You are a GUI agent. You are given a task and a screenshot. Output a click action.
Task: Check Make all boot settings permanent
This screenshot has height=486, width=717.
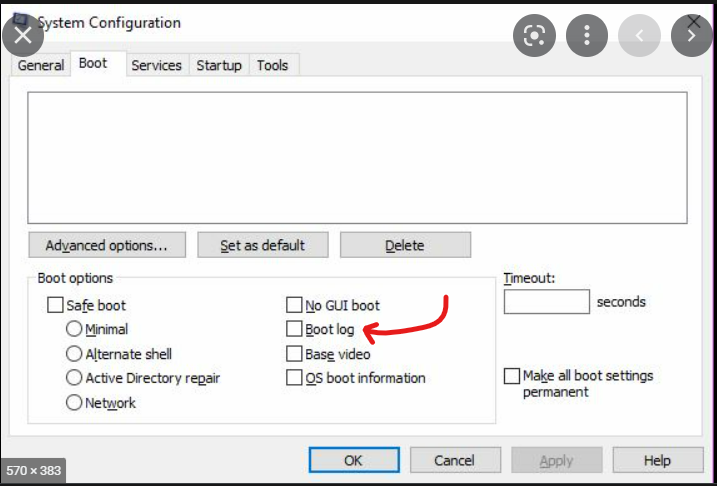(x=512, y=376)
